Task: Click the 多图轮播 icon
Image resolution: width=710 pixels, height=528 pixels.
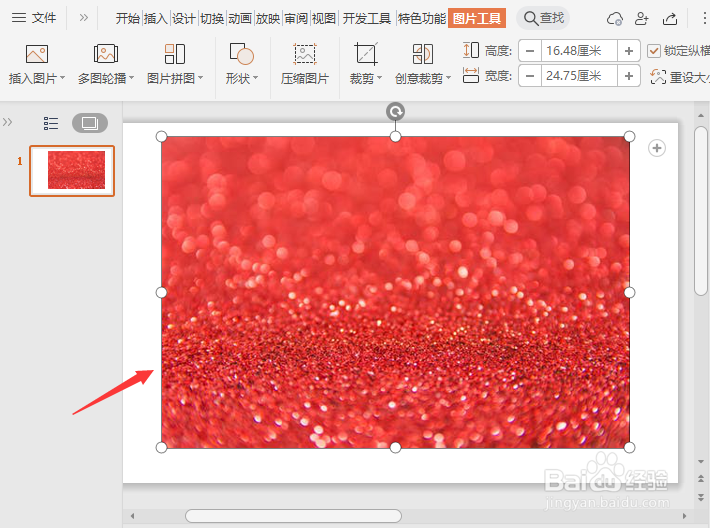Action: [x=106, y=54]
